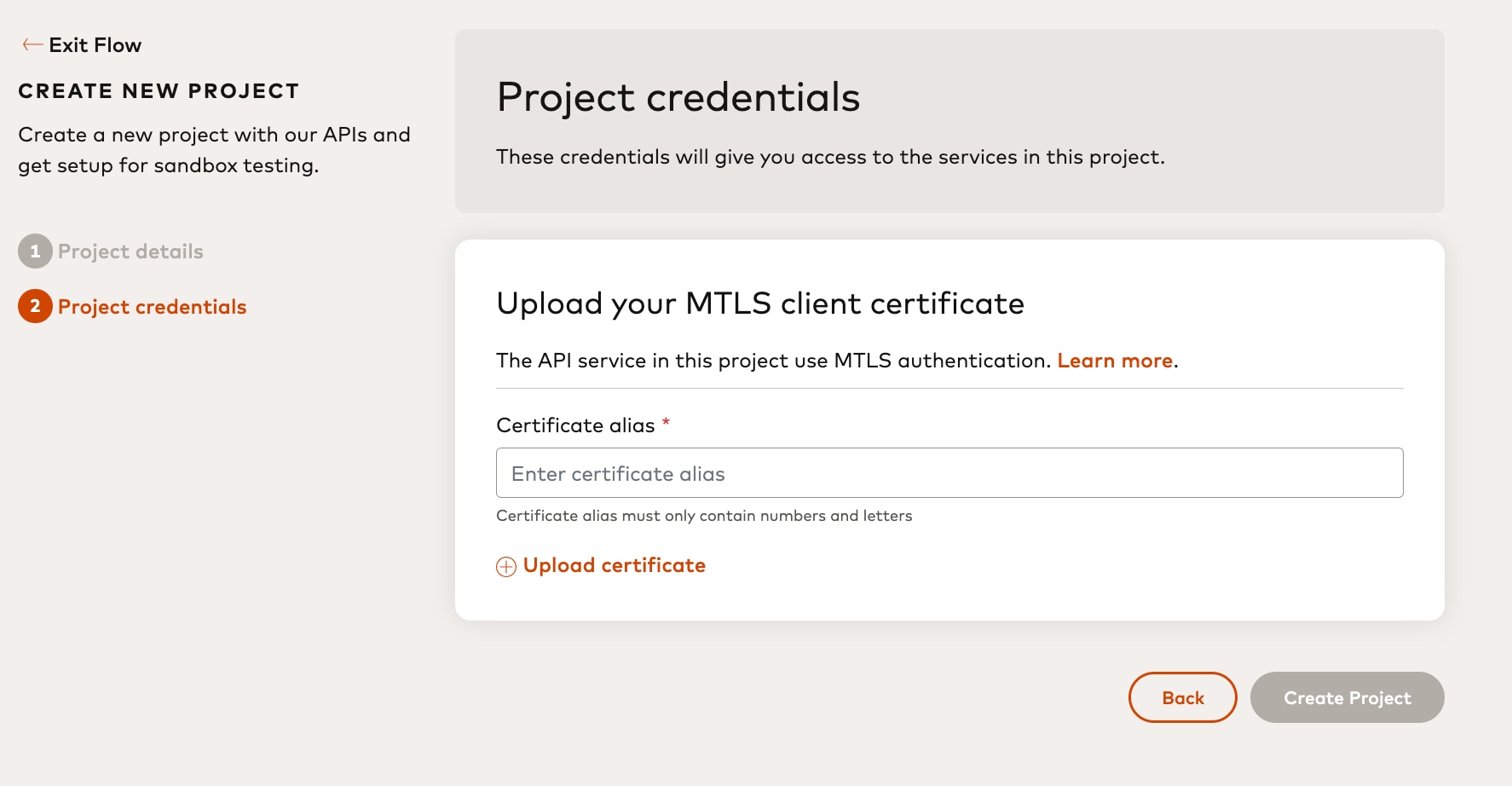Open the Learn more link

(1115, 361)
